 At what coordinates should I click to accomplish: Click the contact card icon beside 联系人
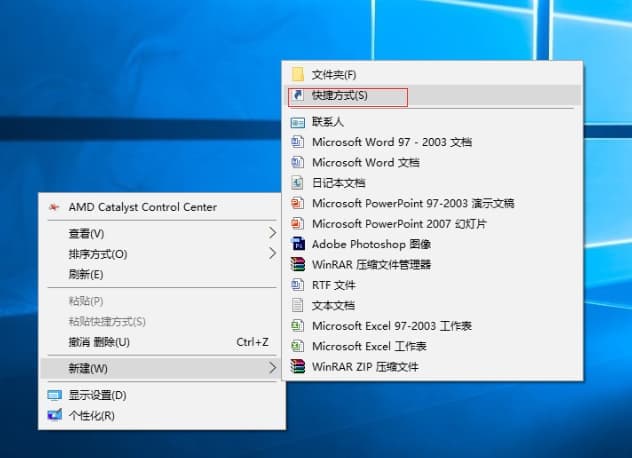pos(297,122)
